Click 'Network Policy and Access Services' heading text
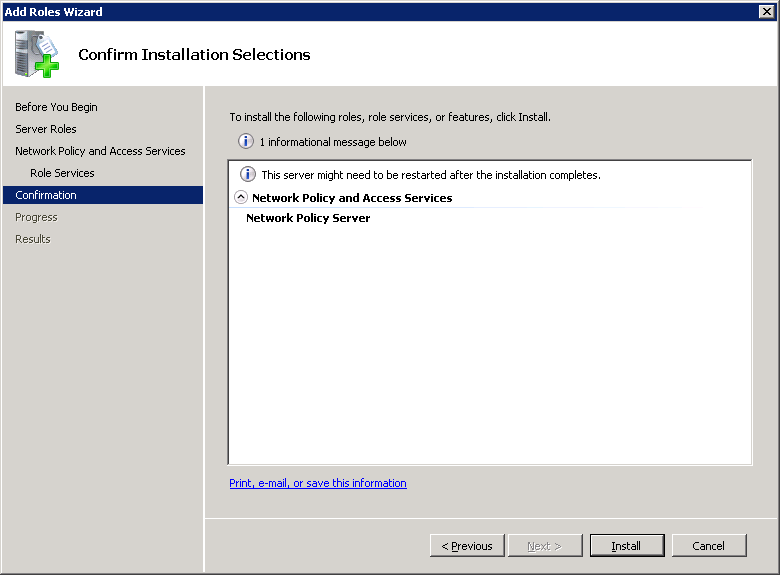Image resolution: width=780 pixels, height=575 pixels. point(352,197)
